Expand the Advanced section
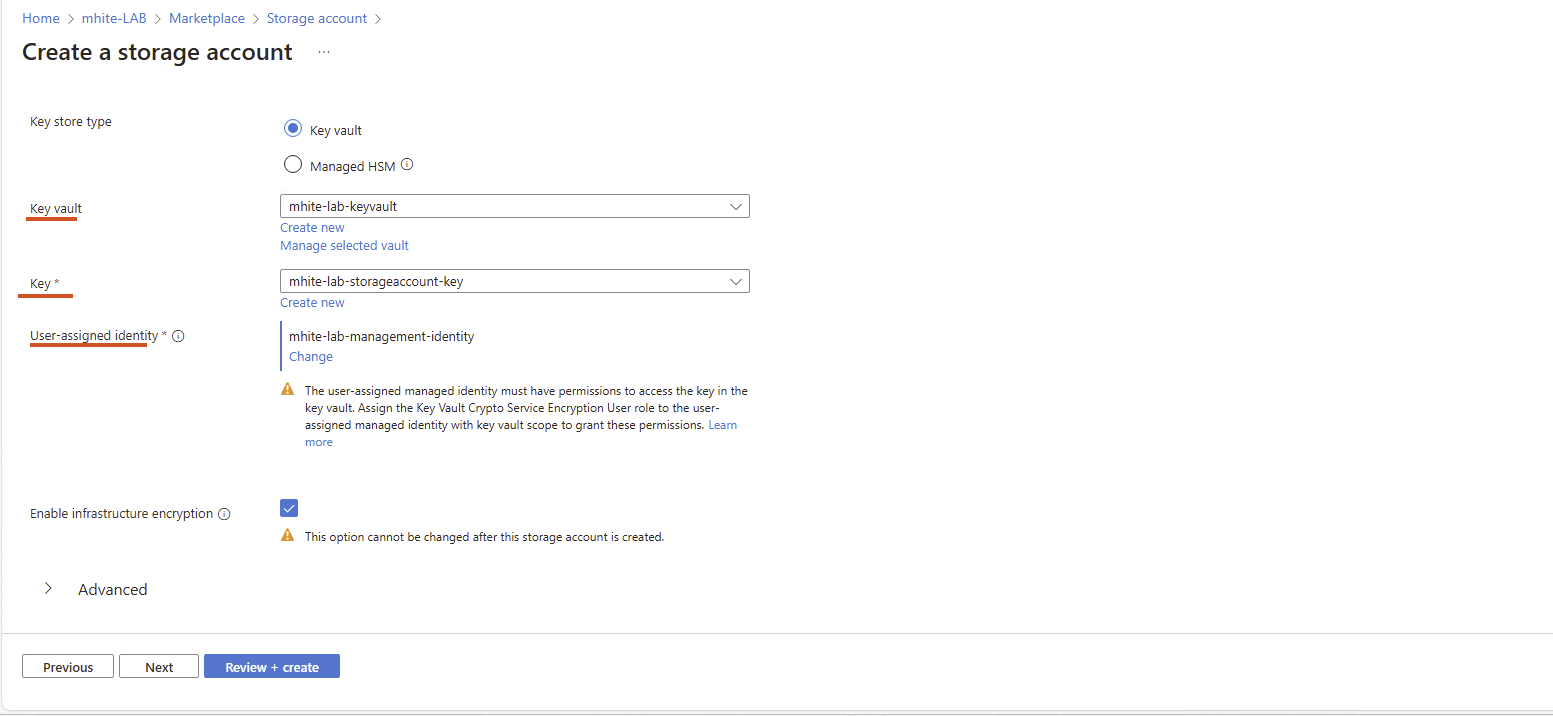The width and height of the screenshot is (1553, 716). (x=48, y=589)
